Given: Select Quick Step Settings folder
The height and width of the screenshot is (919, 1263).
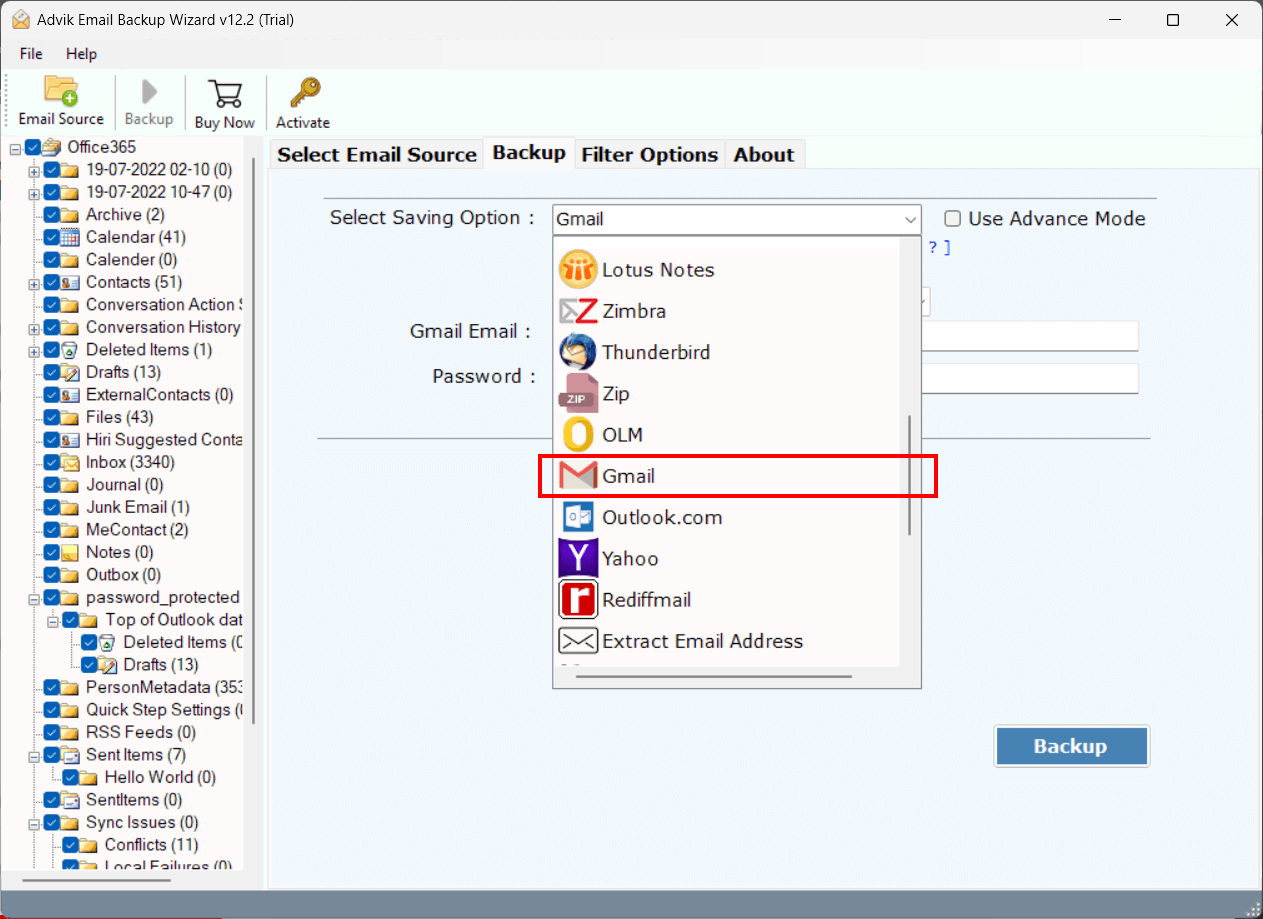Looking at the screenshot, I should tap(164, 710).
